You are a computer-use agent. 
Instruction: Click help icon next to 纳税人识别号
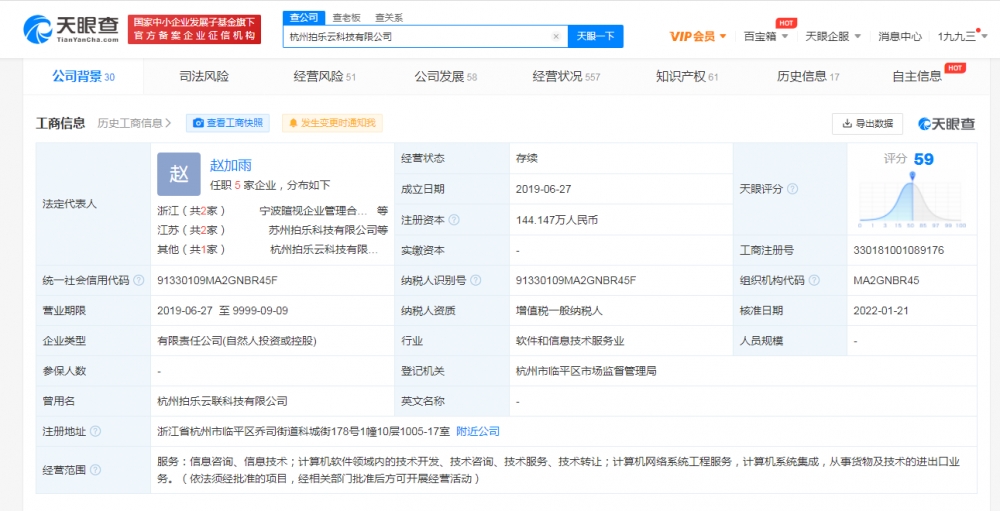coord(476,281)
